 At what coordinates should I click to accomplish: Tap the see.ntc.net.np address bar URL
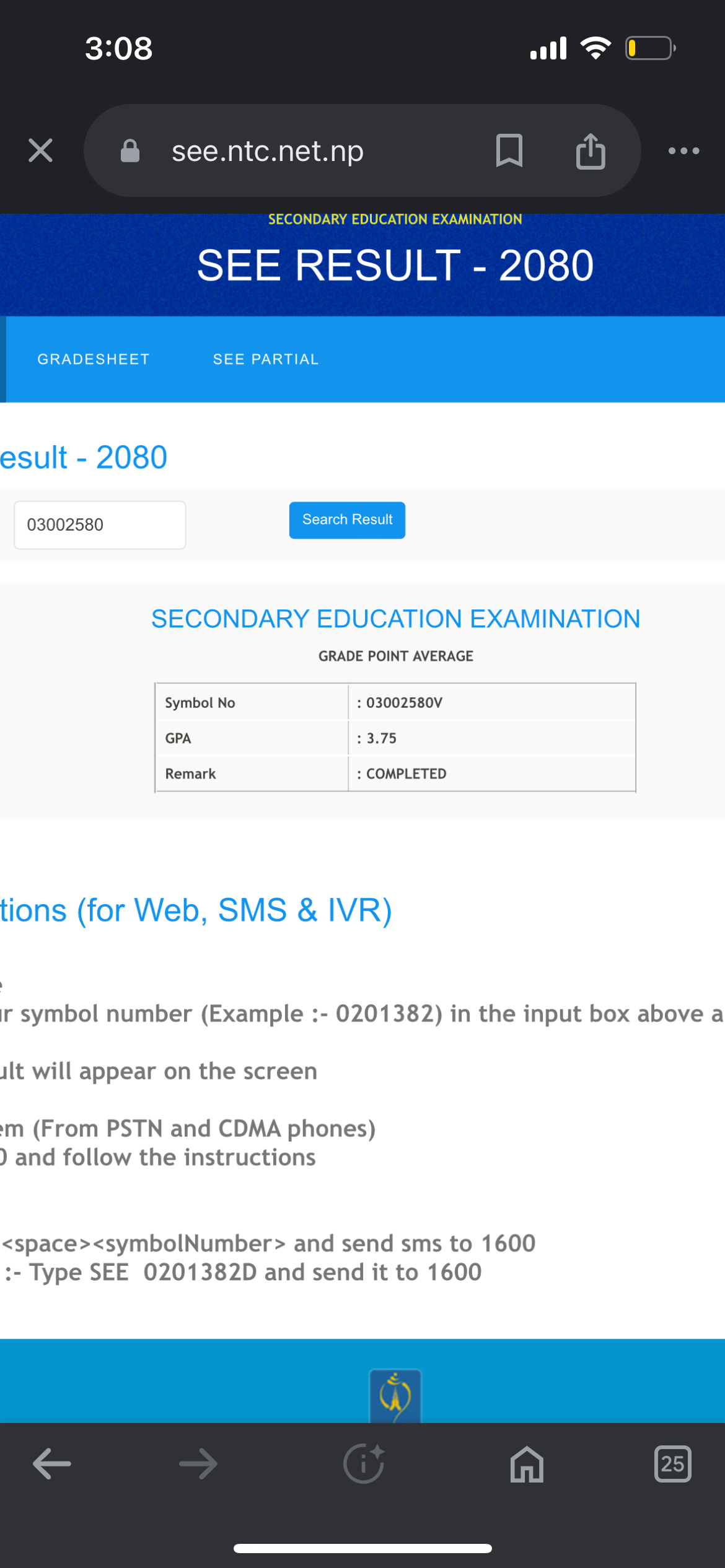[268, 150]
